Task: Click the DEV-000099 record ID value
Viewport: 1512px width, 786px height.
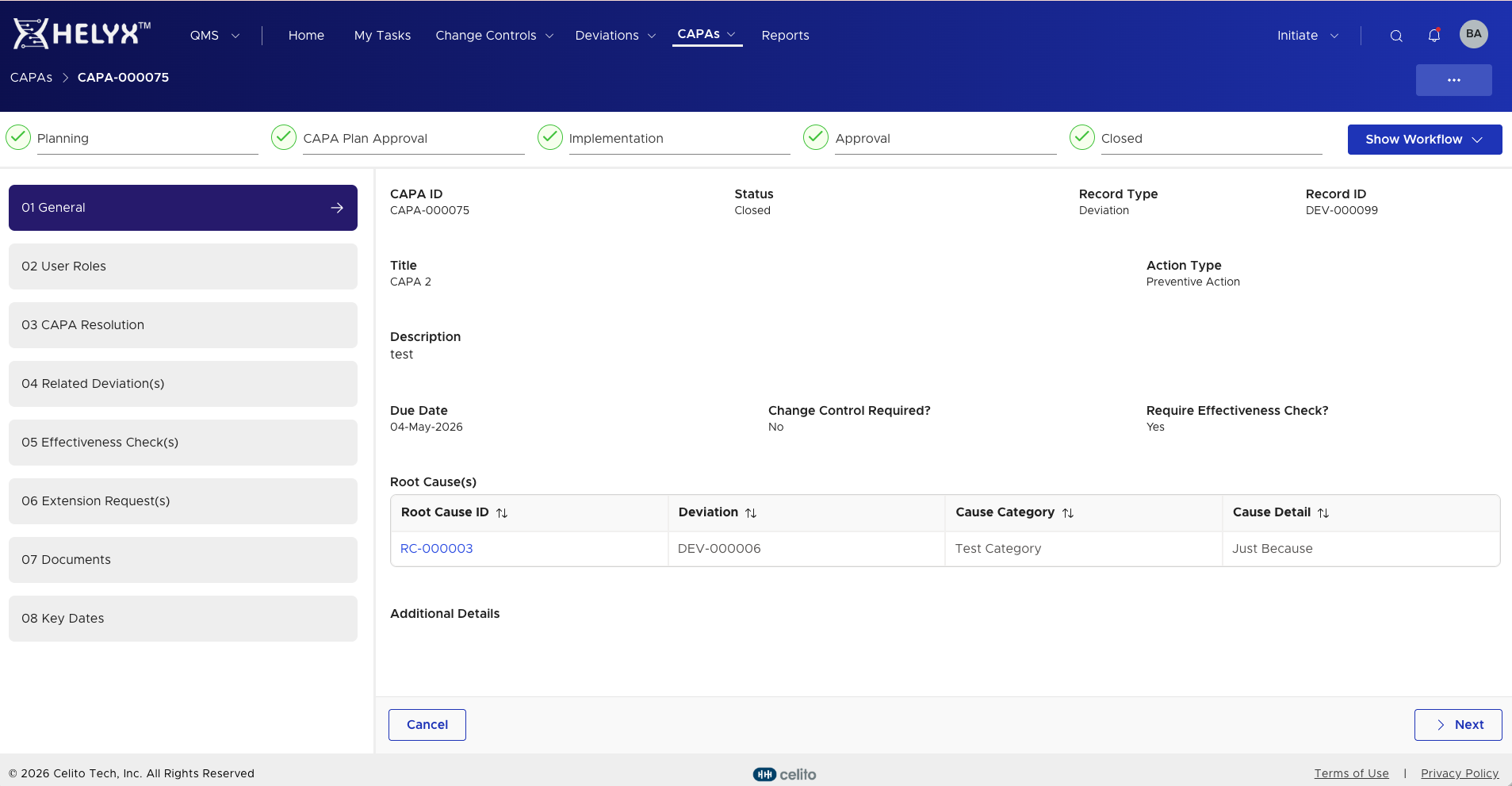Action: pos(1342,210)
